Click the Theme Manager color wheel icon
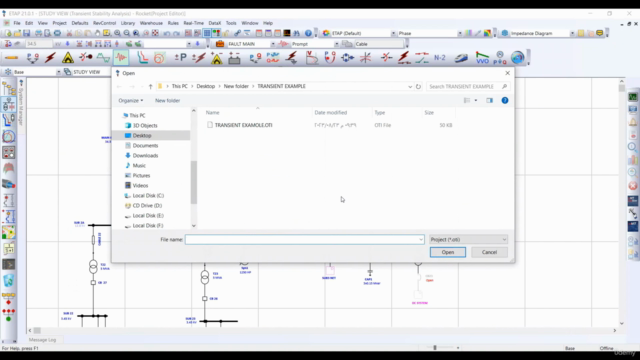Image resolution: width=640 pixels, height=360 pixels. click(326, 33)
